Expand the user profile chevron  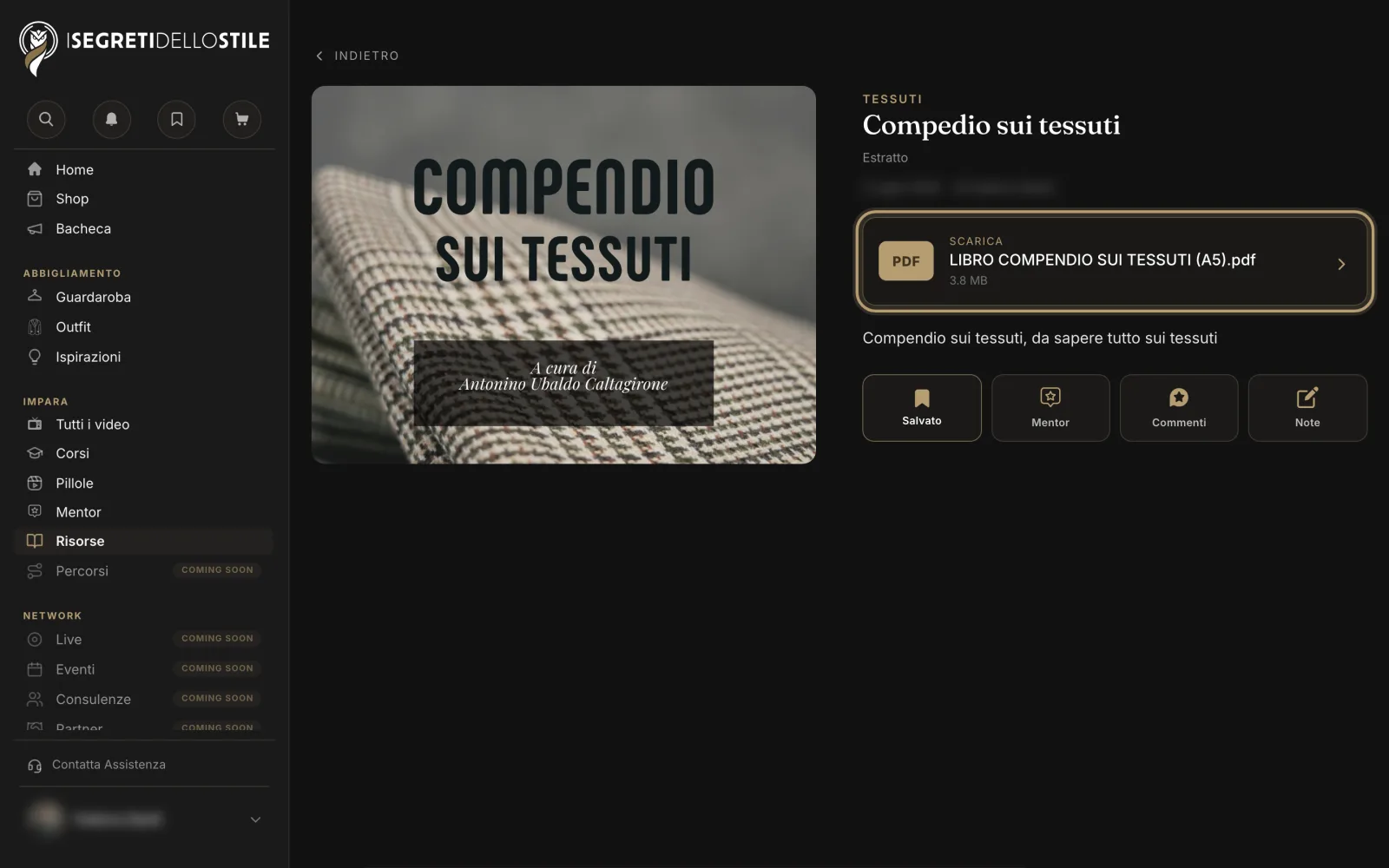point(255,819)
